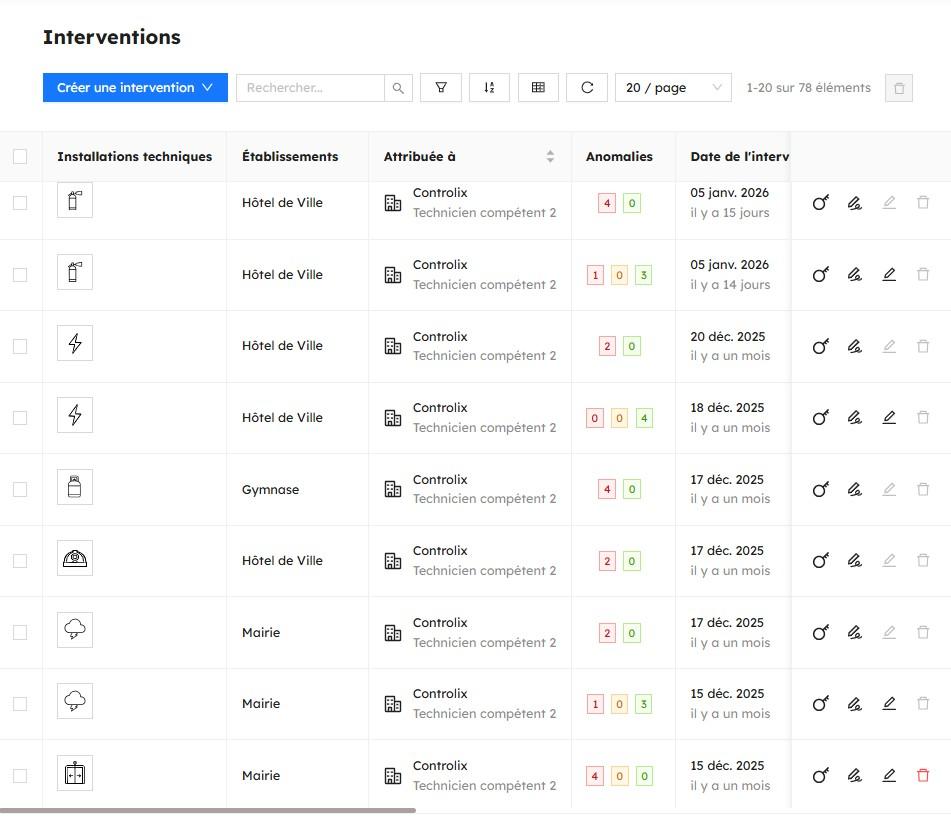Select the Anomalies column header
951x830 pixels.
[618, 156]
